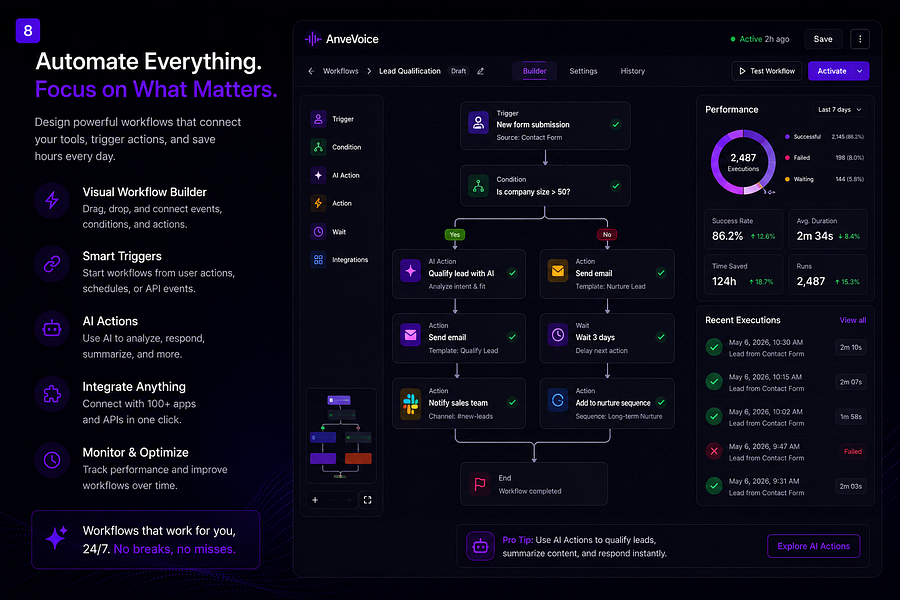900x600 pixels.
Task: Click the check mark on Add to nurture sequence
Action: click(661, 402)
